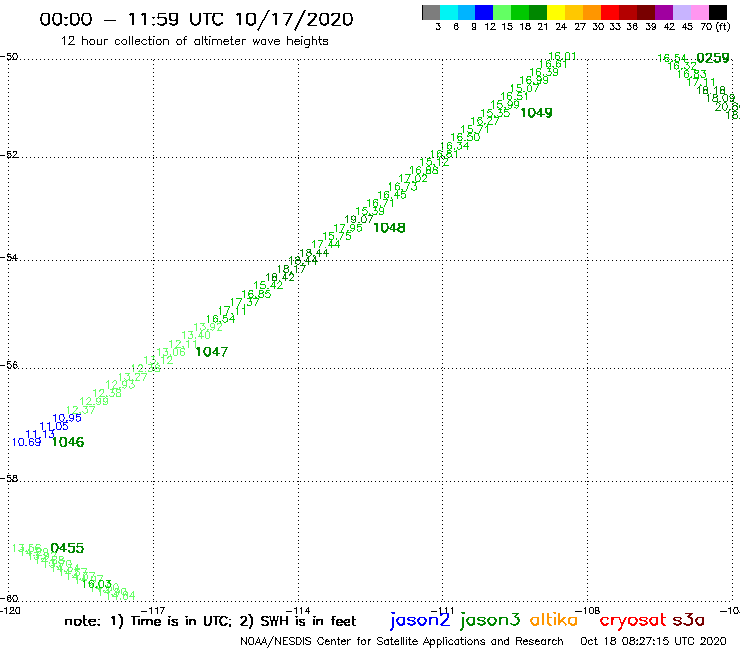The width and height of the screenshot is (740, 650).
Task: Click the 16.85 wave height value
Action: [256, 295]
